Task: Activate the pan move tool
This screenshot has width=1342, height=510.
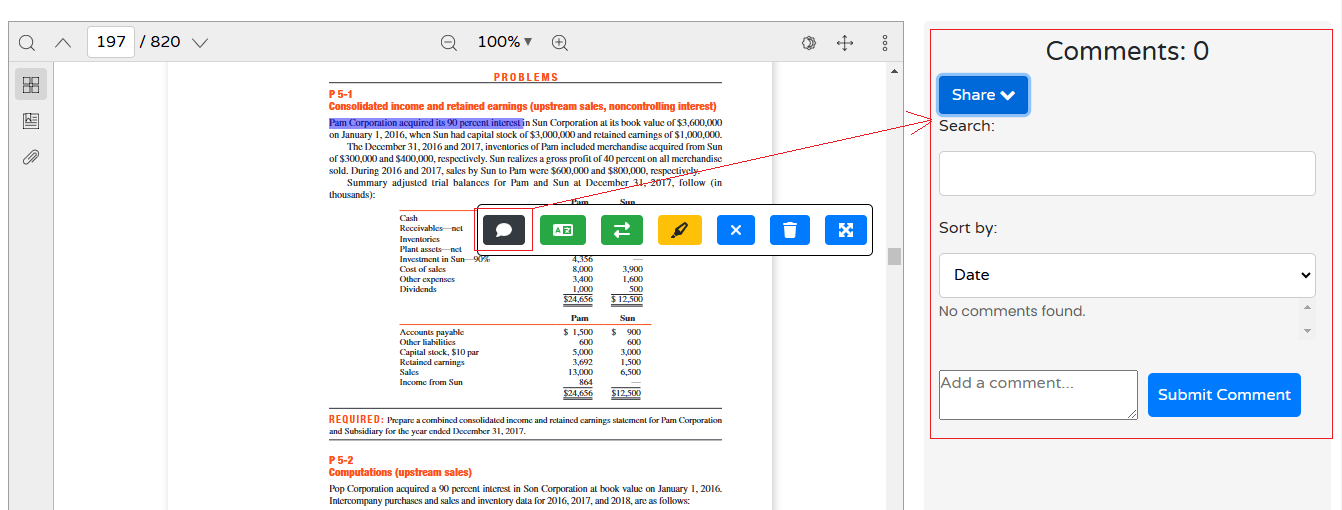Action: [x=845, y=42]
